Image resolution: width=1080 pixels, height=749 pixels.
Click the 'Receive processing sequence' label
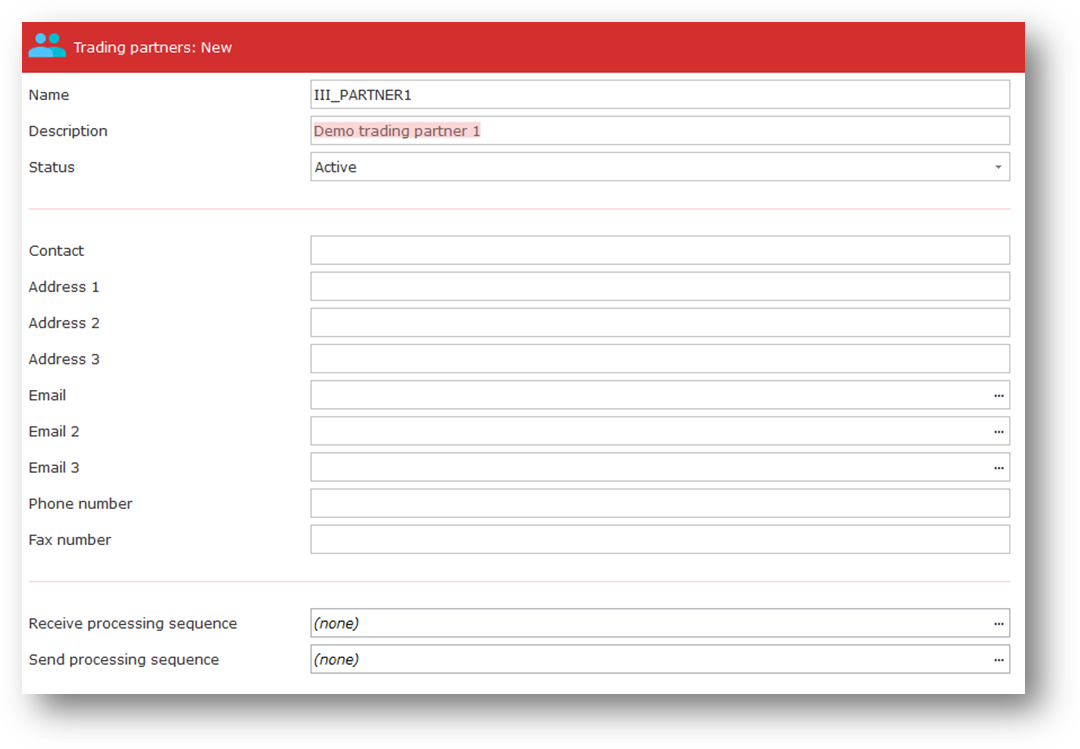coord(133,624)
